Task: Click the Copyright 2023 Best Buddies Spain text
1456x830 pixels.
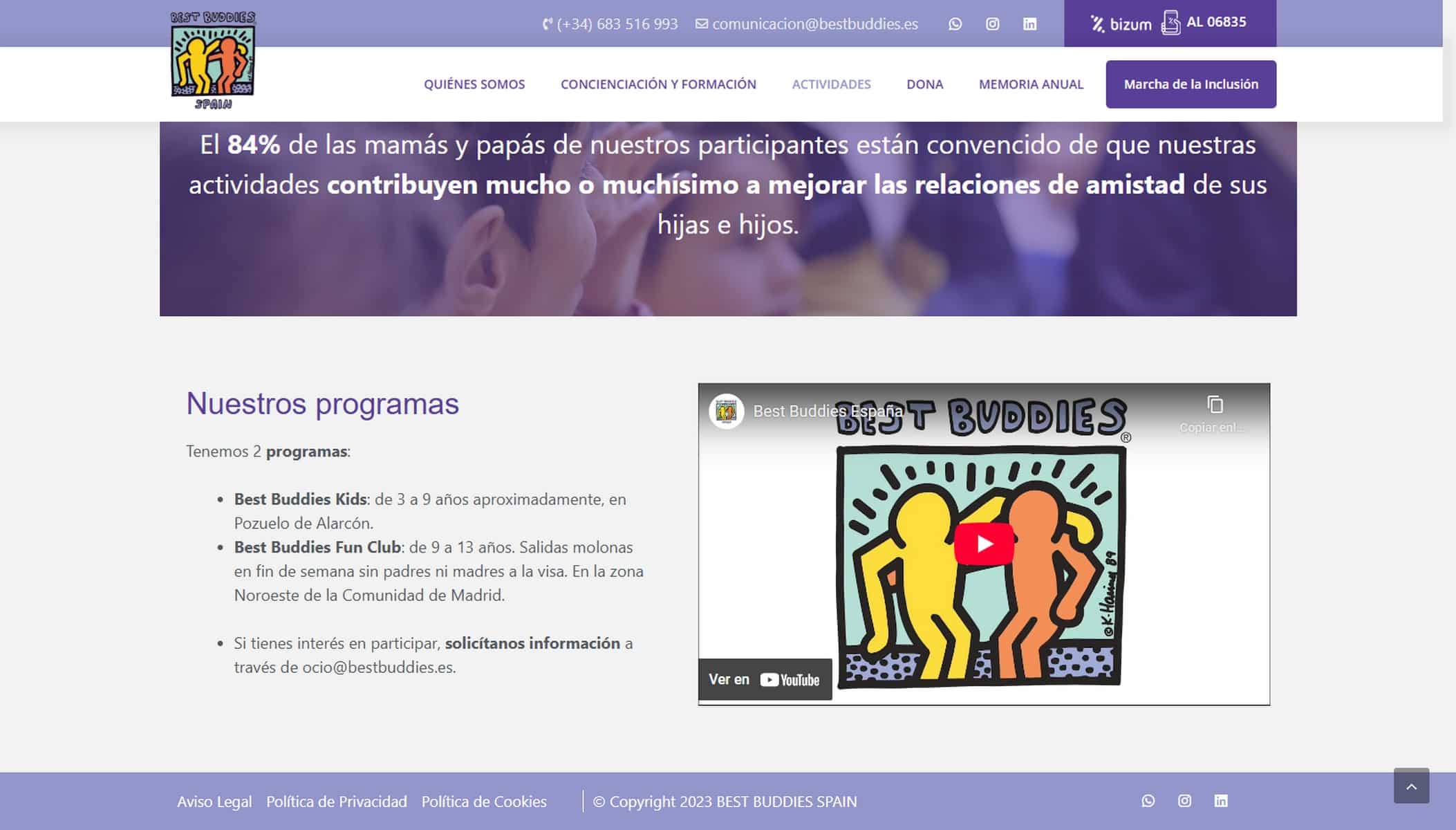Action: click(725, 802)
